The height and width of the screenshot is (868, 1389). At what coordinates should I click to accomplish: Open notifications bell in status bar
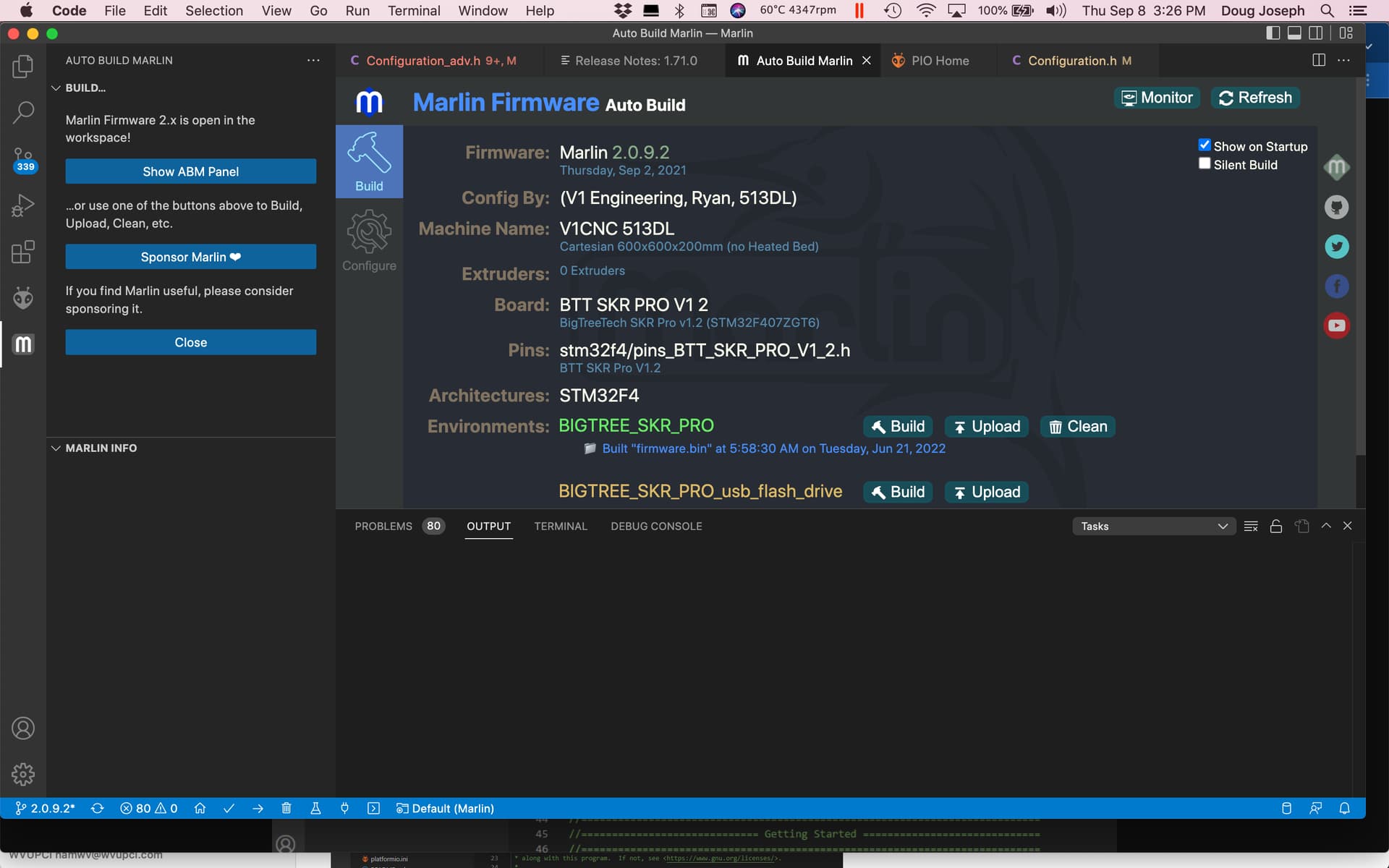(1344, 808)
